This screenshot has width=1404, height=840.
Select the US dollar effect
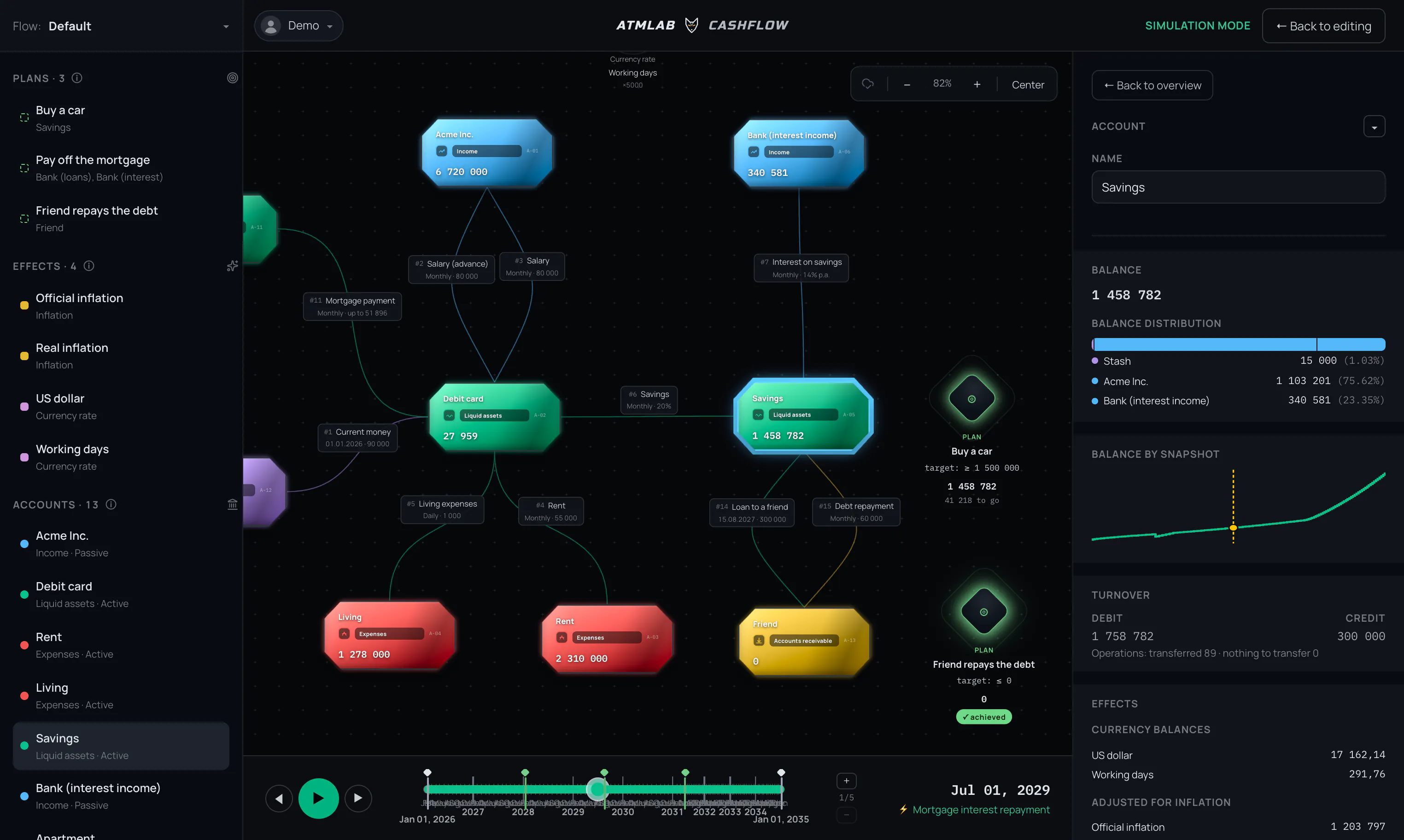pos(121,407)
